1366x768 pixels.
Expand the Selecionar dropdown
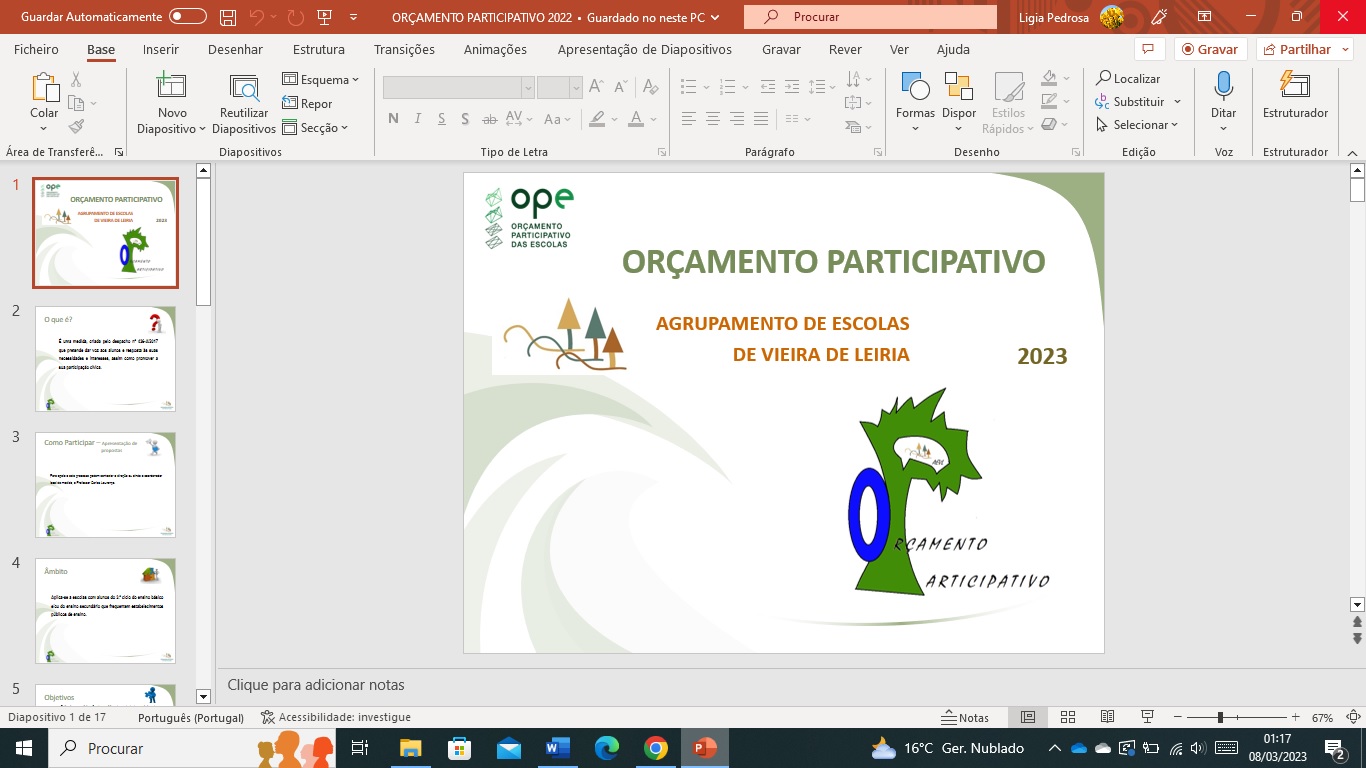(x=1139, y=125)
